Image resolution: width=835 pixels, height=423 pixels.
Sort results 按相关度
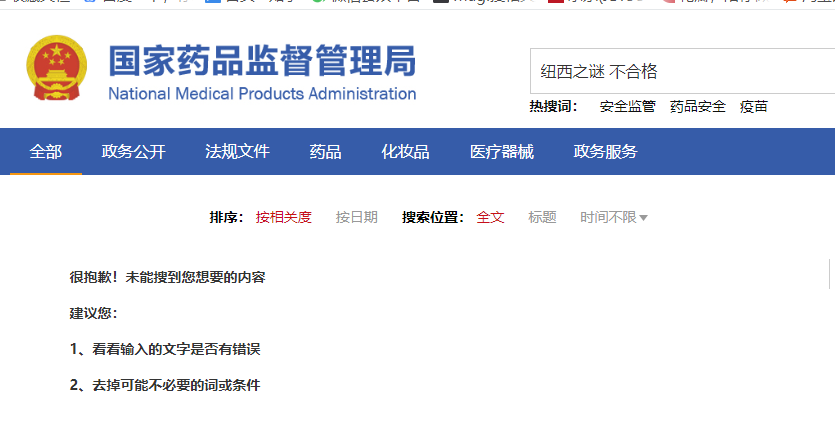click(283, 217)
